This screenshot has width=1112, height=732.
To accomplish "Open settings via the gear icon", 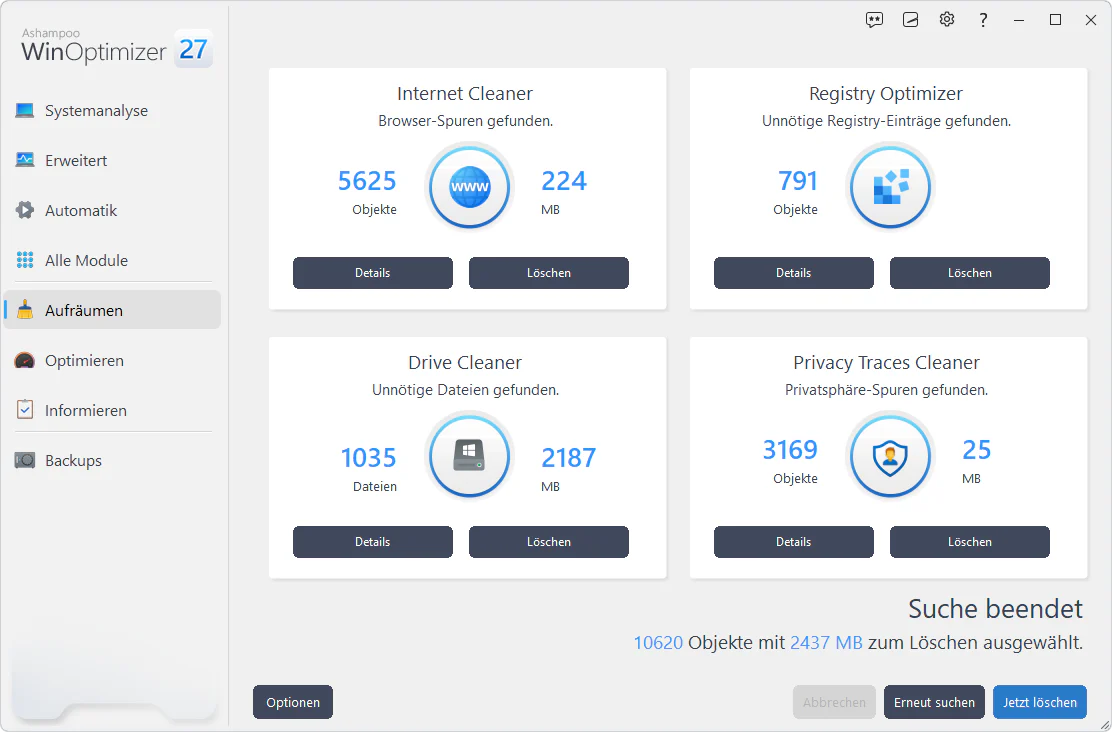I will (947, 20).
